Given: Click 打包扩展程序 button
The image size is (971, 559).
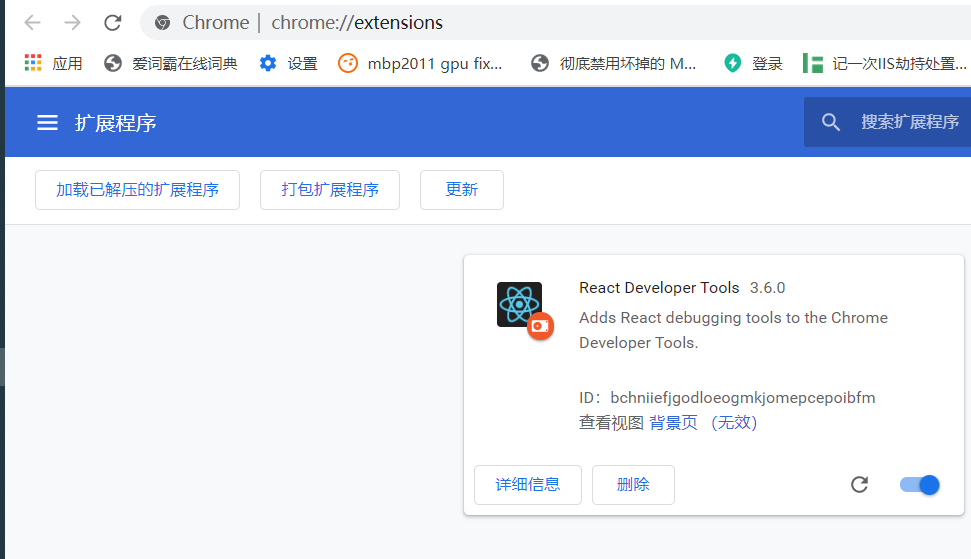Looking at the screenshot, I should tap(330, 190).
